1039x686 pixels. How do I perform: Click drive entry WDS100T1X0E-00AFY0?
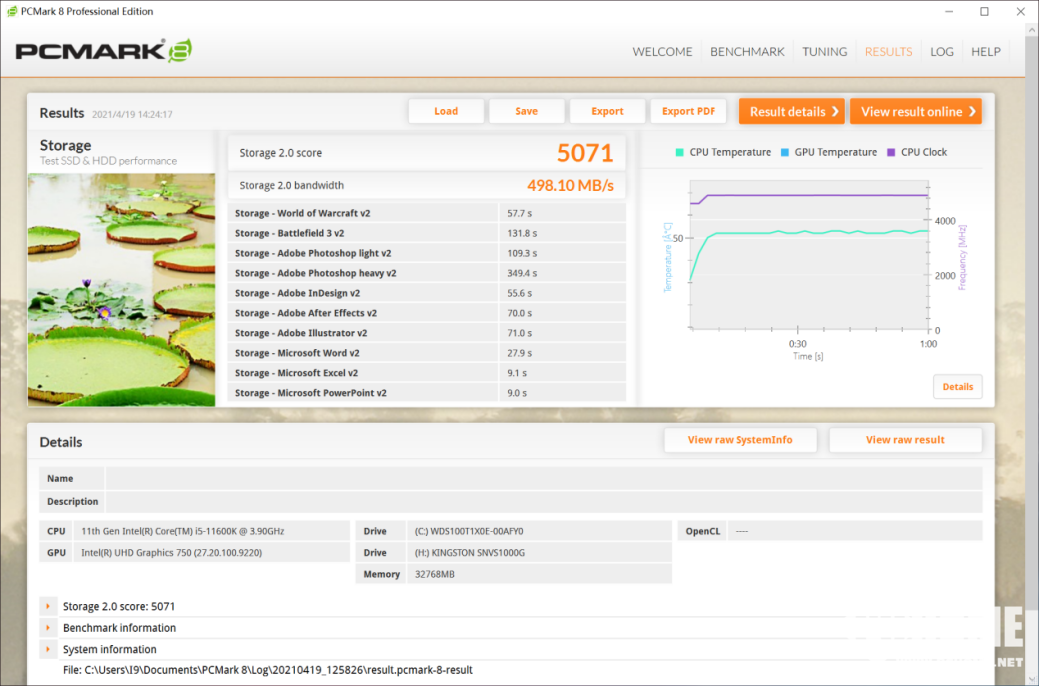[x=469, y=531]
